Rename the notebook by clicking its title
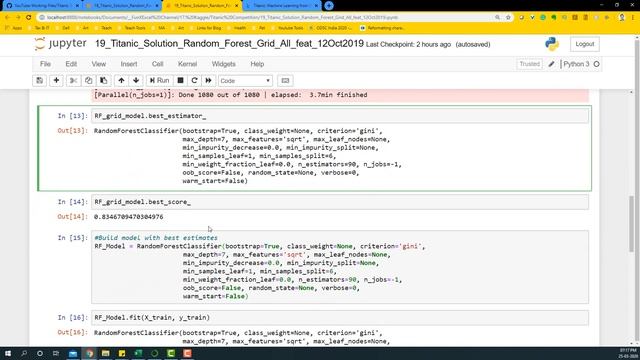The height and width of the screenshot is (360, 640). point(229,44)
